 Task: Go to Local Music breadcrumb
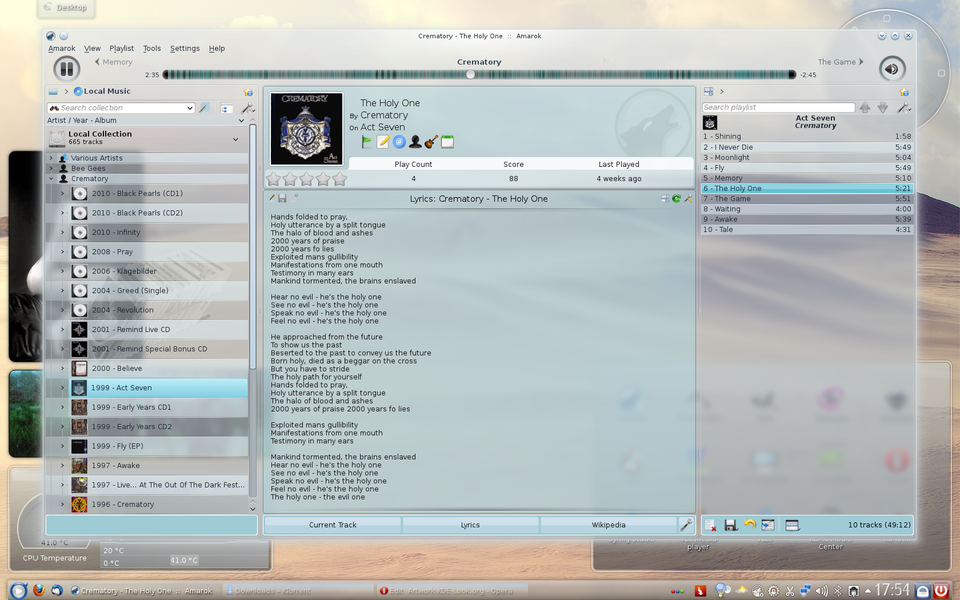click(x=102, y=91)
